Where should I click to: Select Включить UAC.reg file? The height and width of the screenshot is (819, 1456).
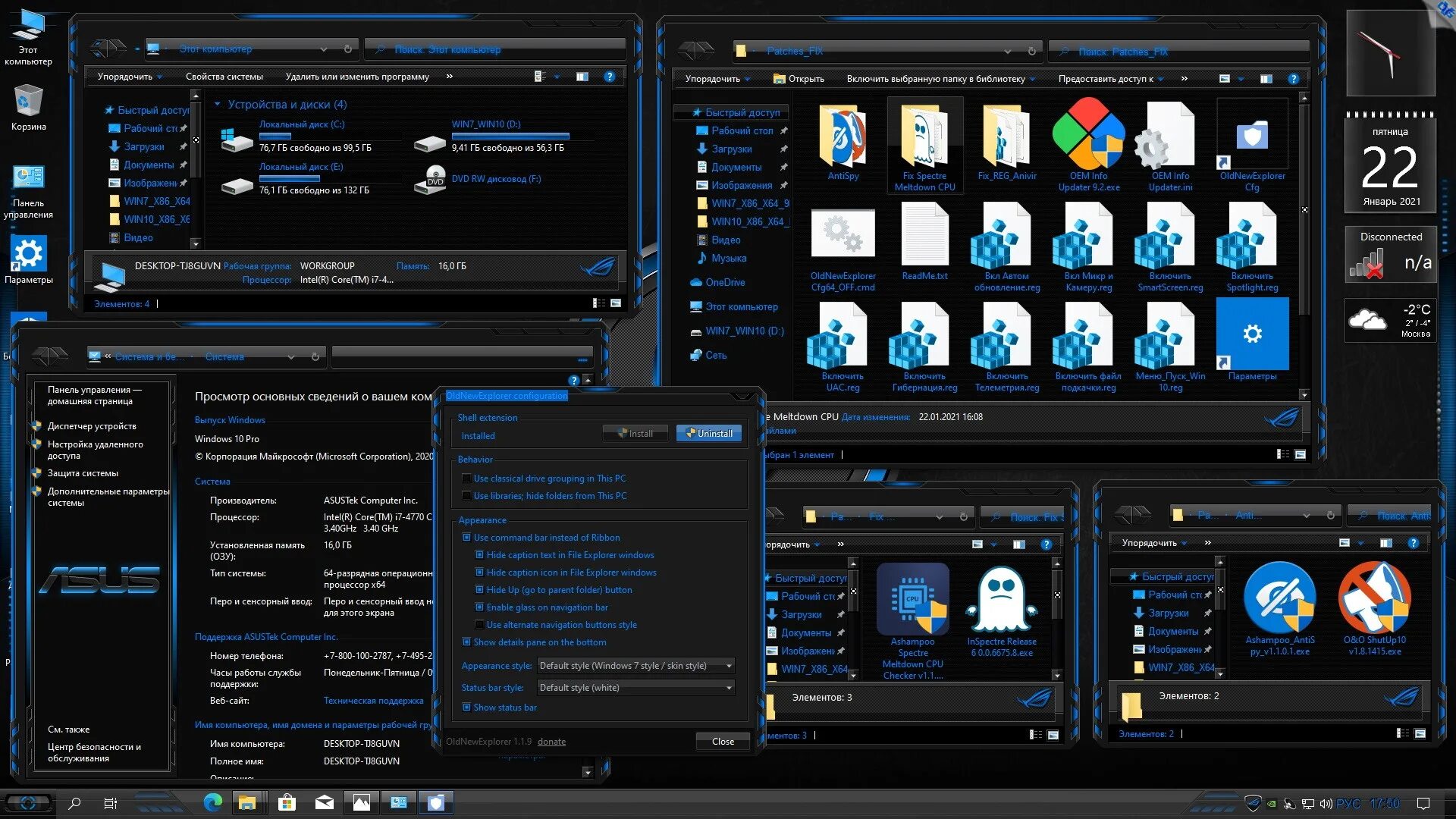(843, 347)
